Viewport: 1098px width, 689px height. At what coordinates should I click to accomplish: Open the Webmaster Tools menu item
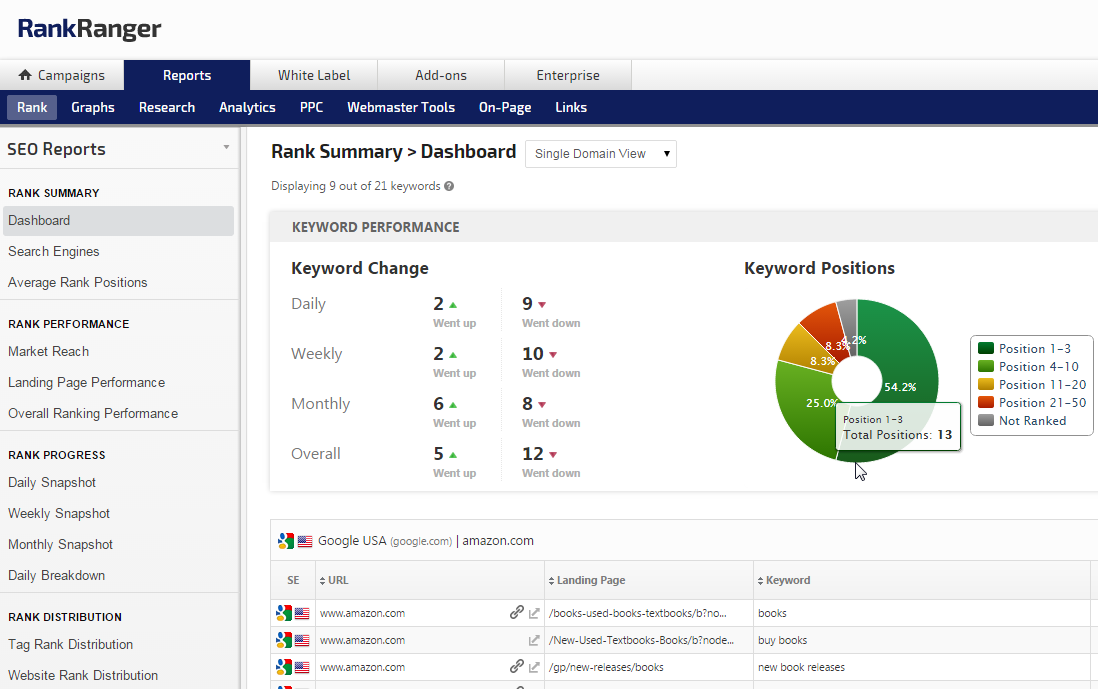pyautogui.click(x=400, y=107)
